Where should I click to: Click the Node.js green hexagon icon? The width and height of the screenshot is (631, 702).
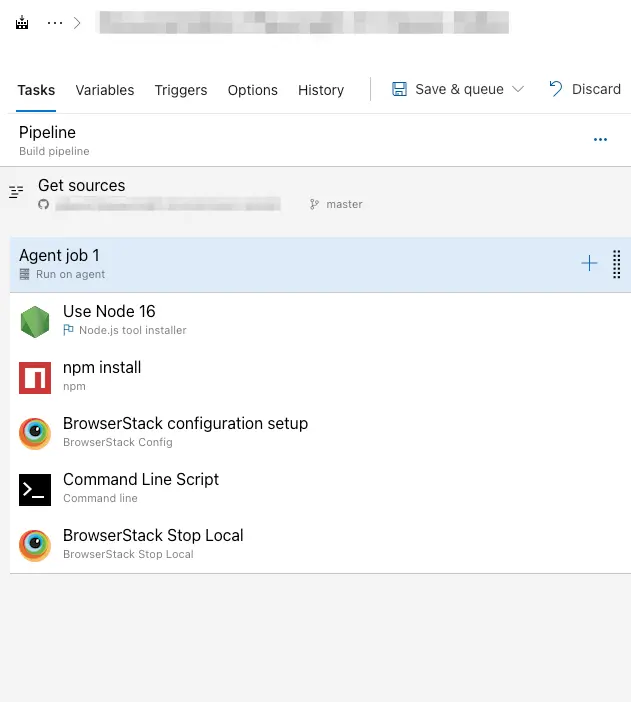(x=35, y=322)
